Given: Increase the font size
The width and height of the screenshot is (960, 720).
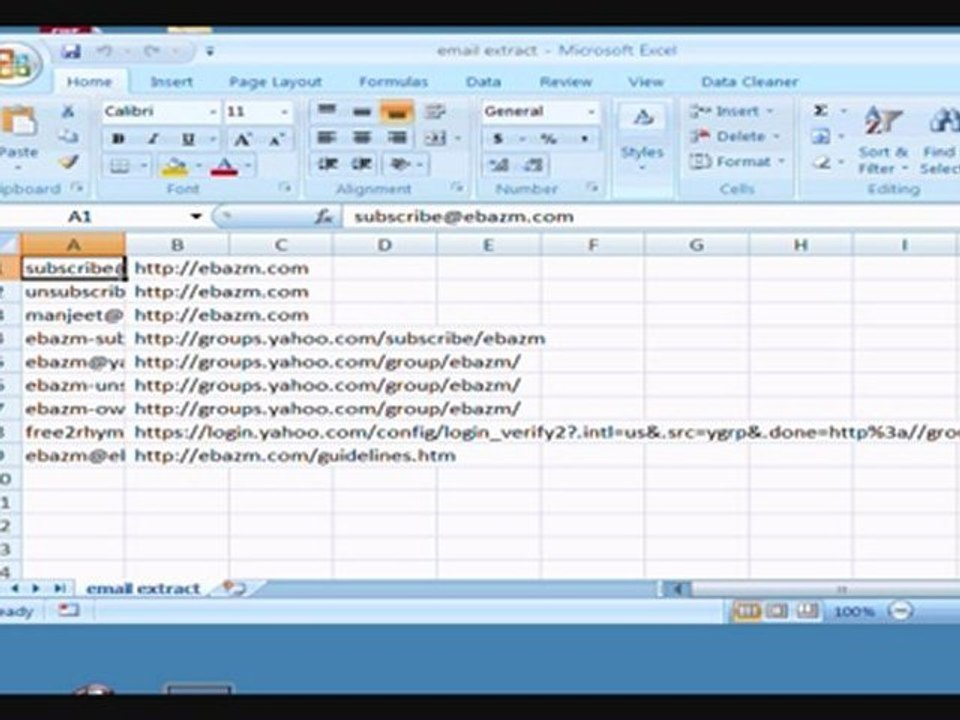Looking at the screenshot, I should [243, 140].
